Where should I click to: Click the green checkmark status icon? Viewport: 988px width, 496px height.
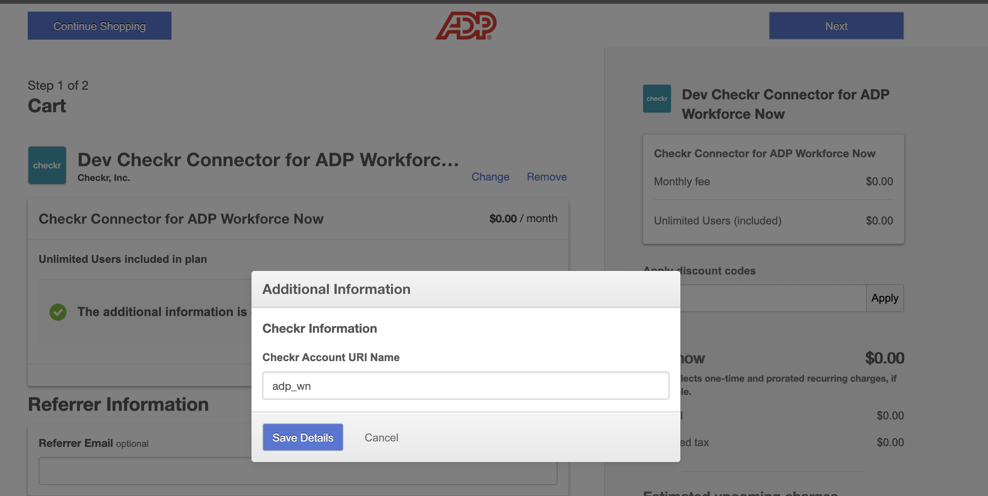(x=58, y=312)
